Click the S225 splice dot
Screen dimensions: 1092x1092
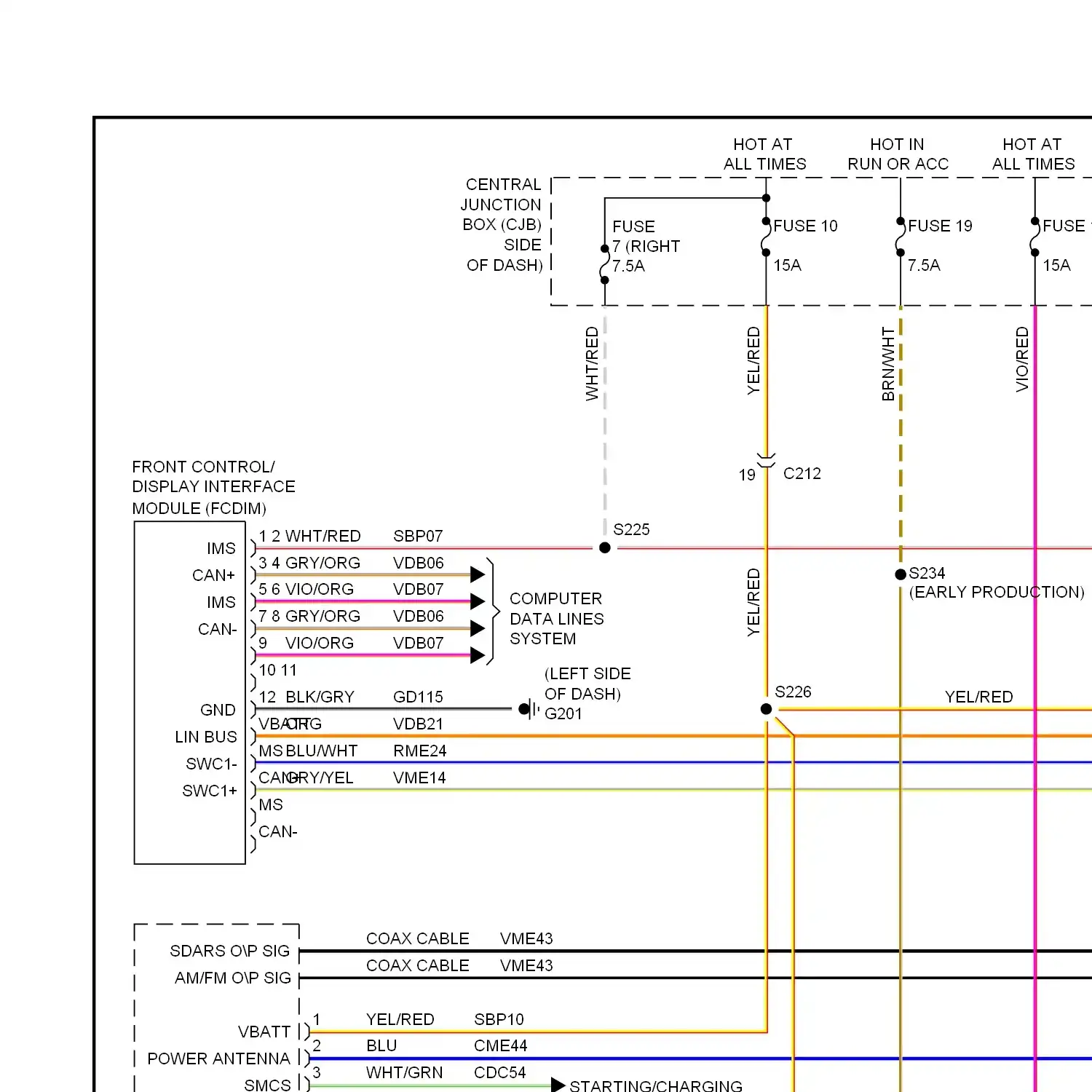[x=605, y=547]
